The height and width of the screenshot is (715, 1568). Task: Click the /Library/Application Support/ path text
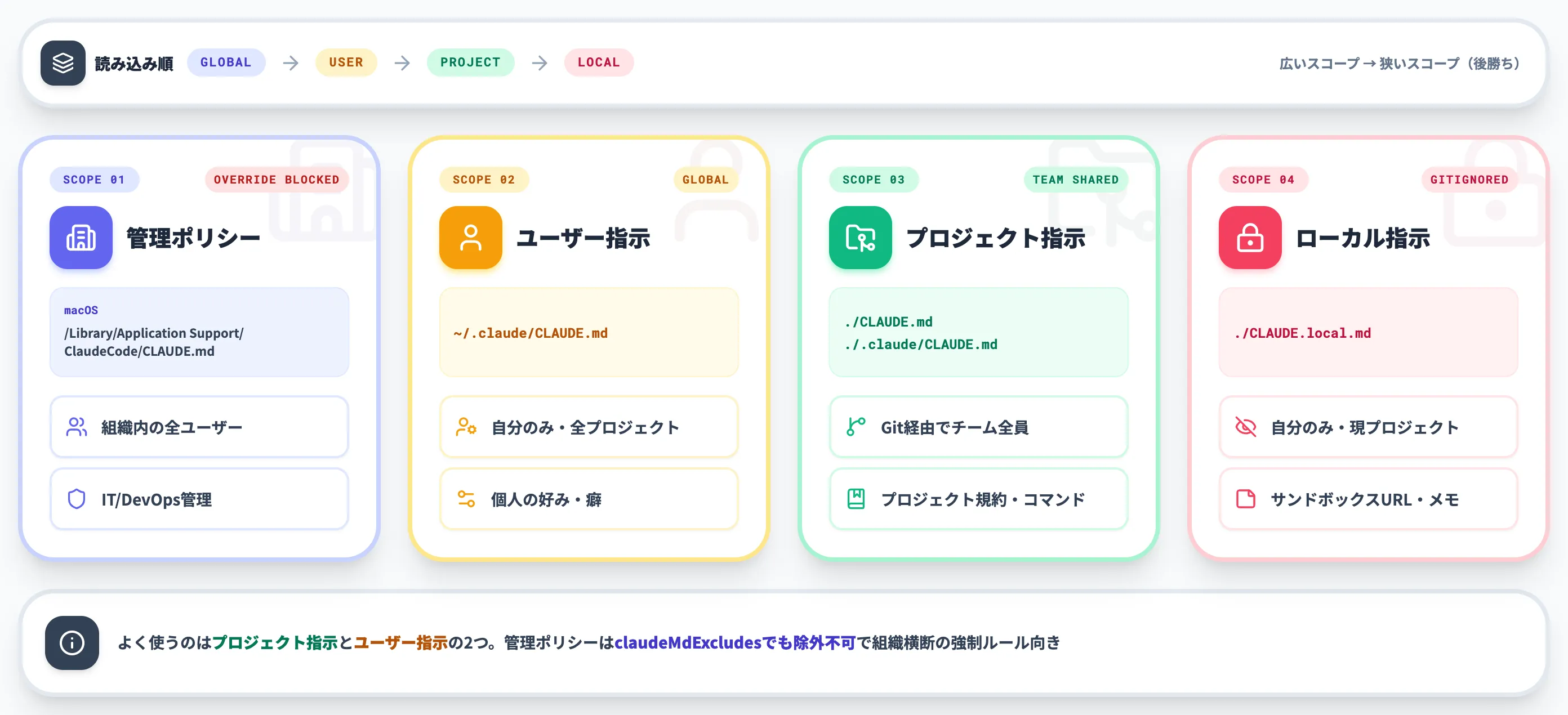[154, 333]
